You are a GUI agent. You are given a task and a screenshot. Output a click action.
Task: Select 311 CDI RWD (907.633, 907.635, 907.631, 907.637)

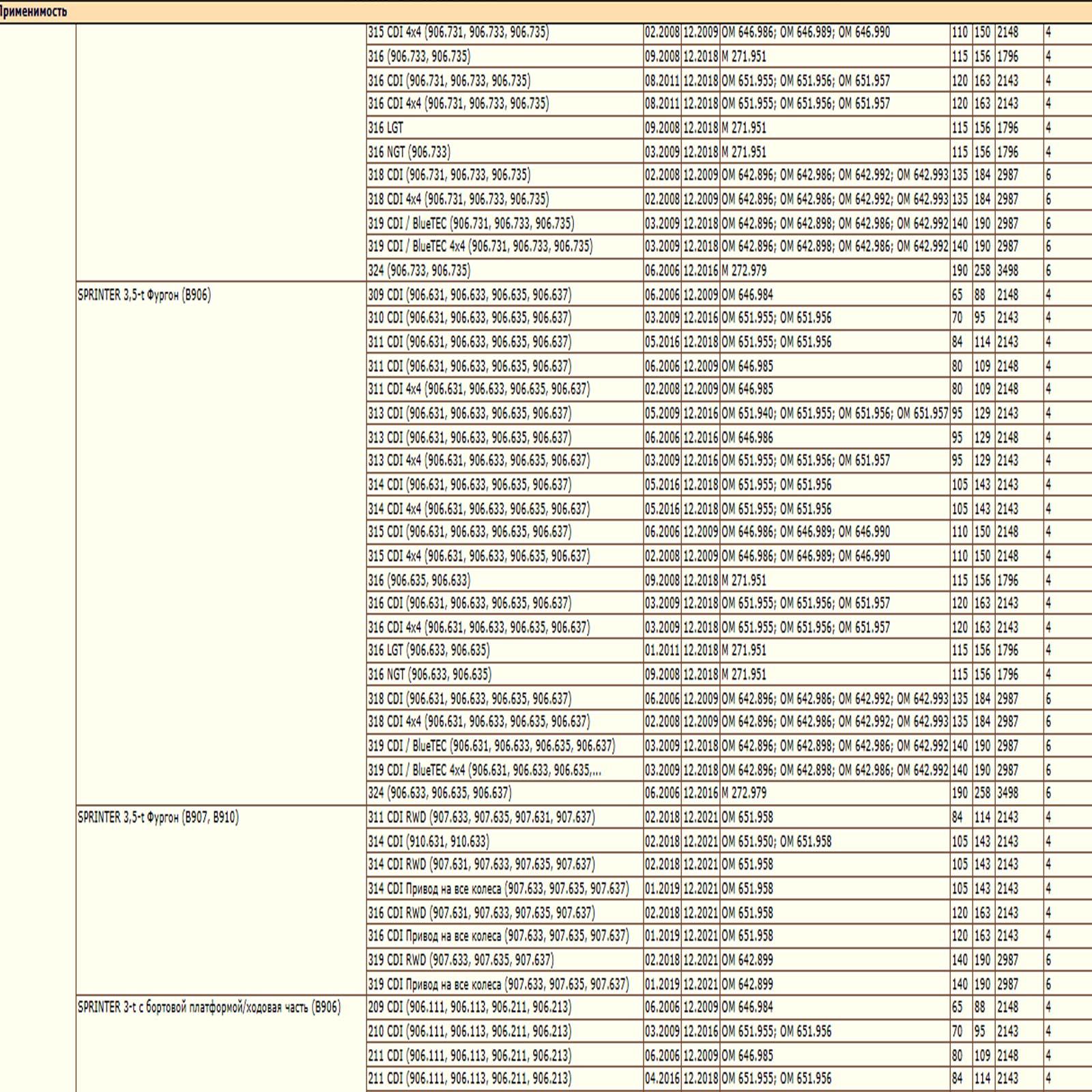[x=481, y=817]
